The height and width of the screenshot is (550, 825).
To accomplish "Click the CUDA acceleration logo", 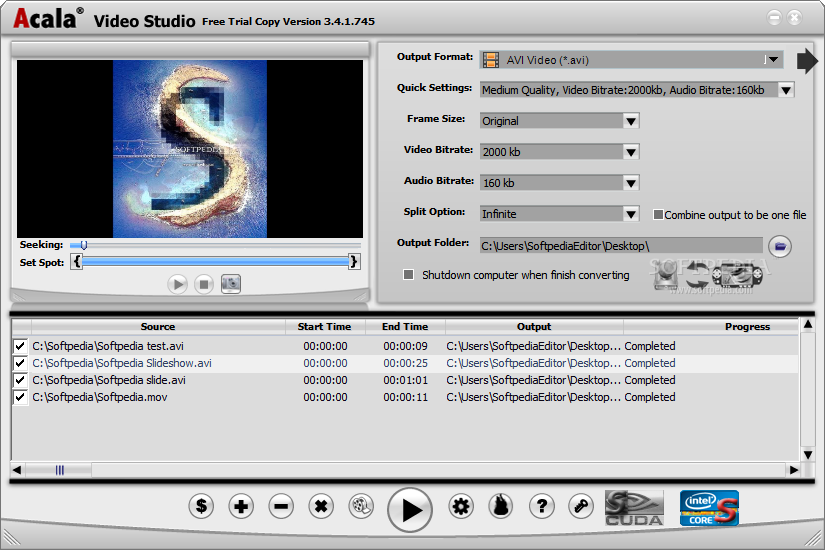I will (634, 508).
